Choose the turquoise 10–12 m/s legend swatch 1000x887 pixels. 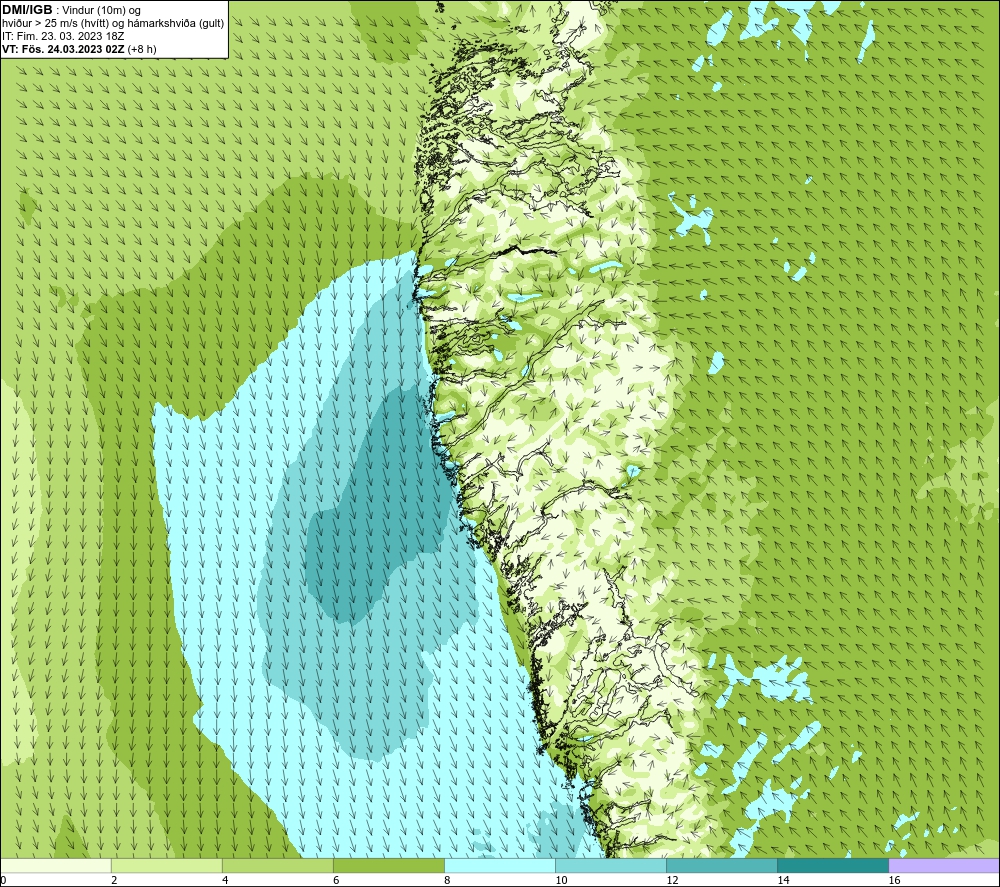tap(610, 865)
